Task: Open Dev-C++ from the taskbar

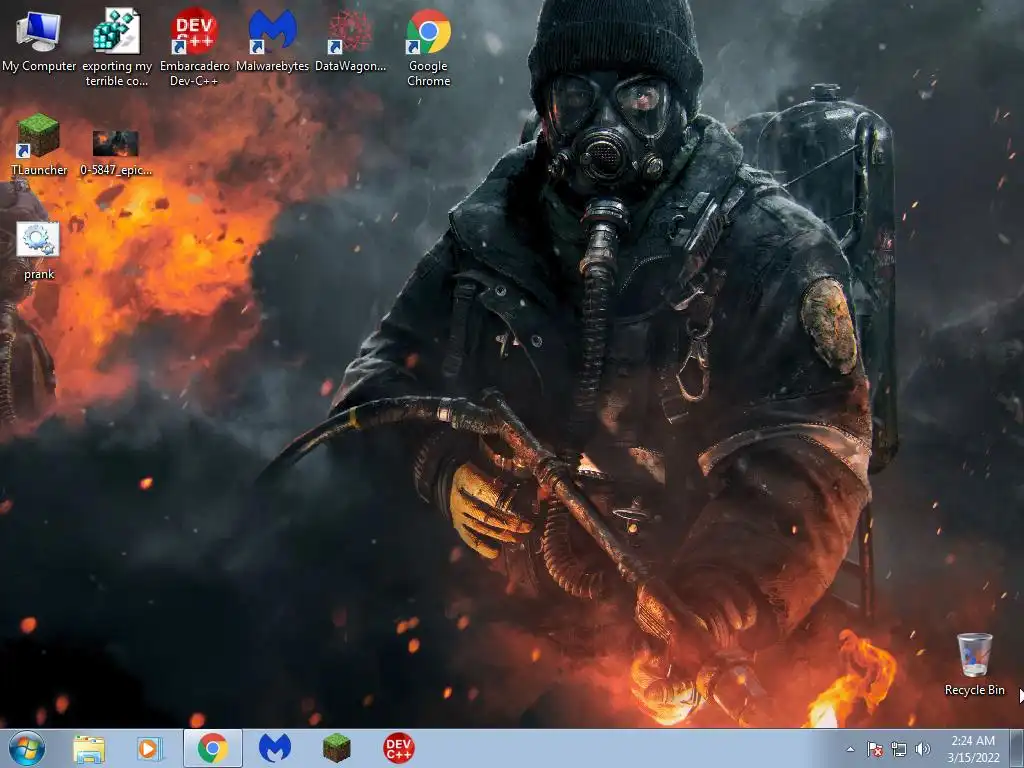Action: point(398,748)
